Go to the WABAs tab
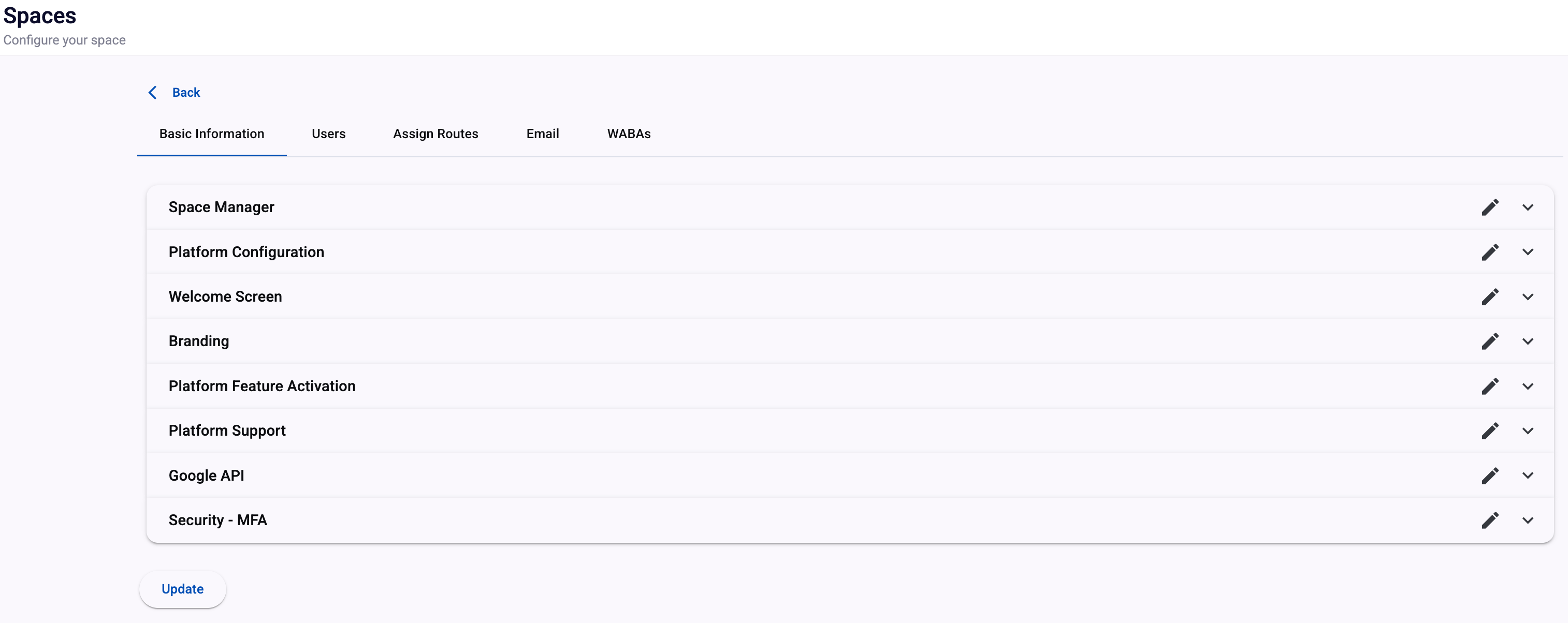The image size is (1568, 623). tap(628, 134)
